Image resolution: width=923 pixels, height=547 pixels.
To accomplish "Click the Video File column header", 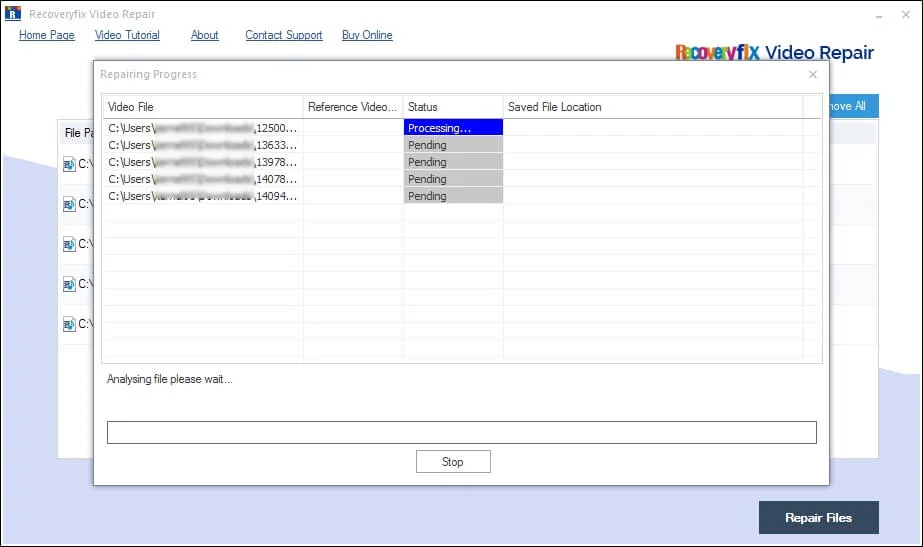I will tap(202, 107).
